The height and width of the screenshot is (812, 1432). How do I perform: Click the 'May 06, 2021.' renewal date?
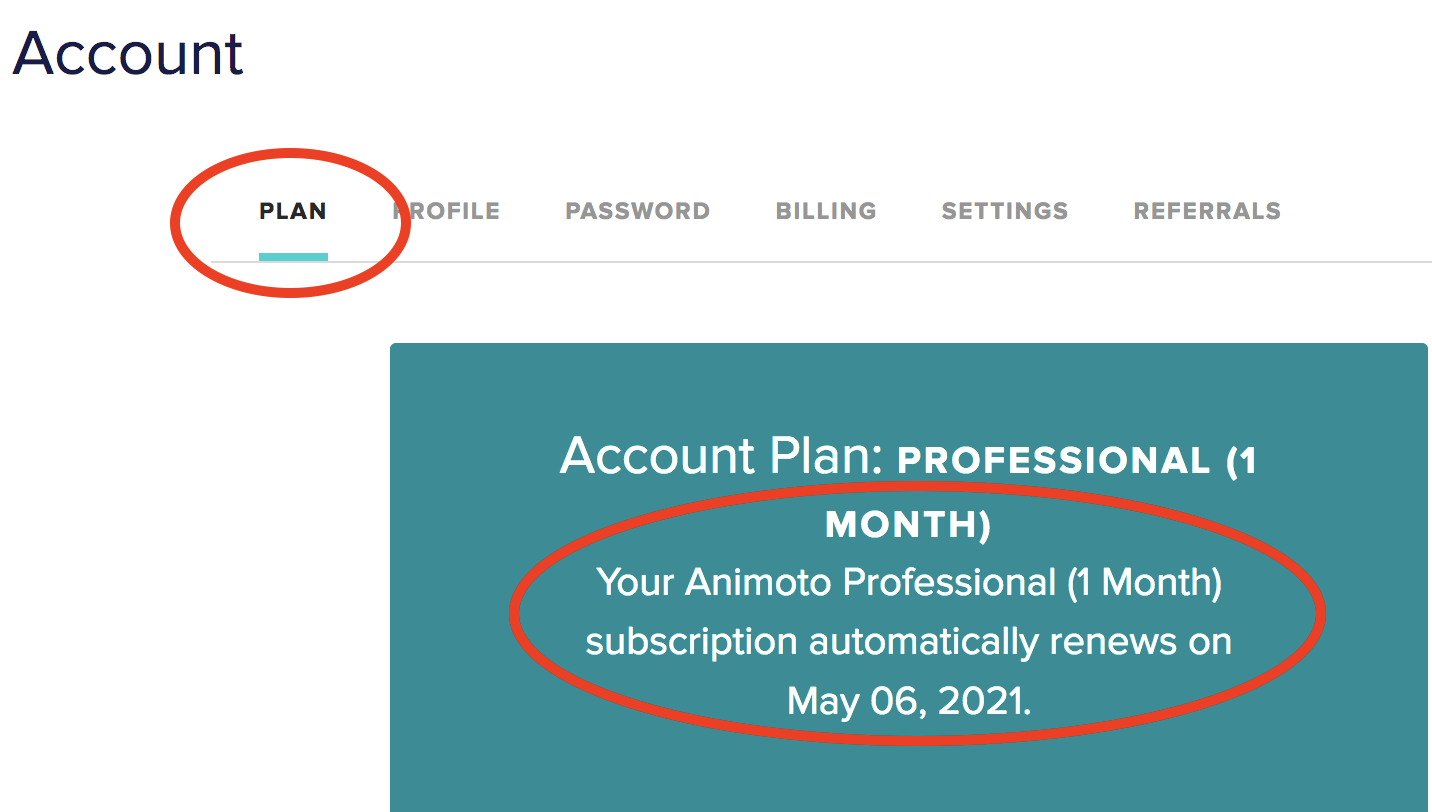(x=909, y=701)
